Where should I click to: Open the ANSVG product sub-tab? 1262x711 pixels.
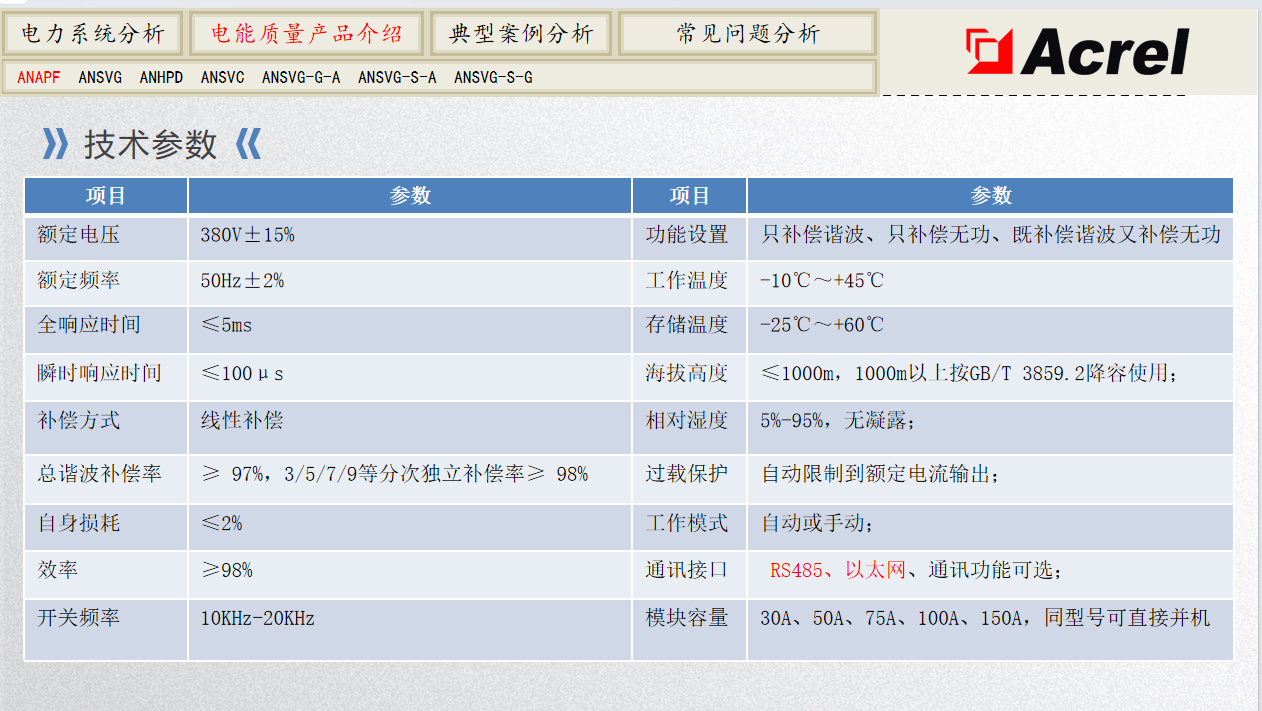click(x=100, y=77)
